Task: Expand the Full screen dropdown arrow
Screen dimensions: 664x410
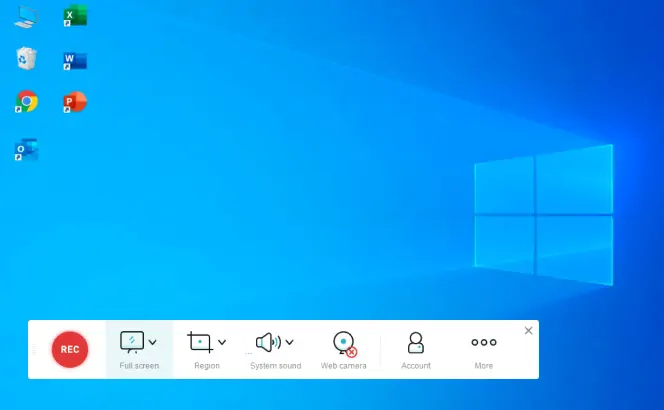Action: [153, 342]
